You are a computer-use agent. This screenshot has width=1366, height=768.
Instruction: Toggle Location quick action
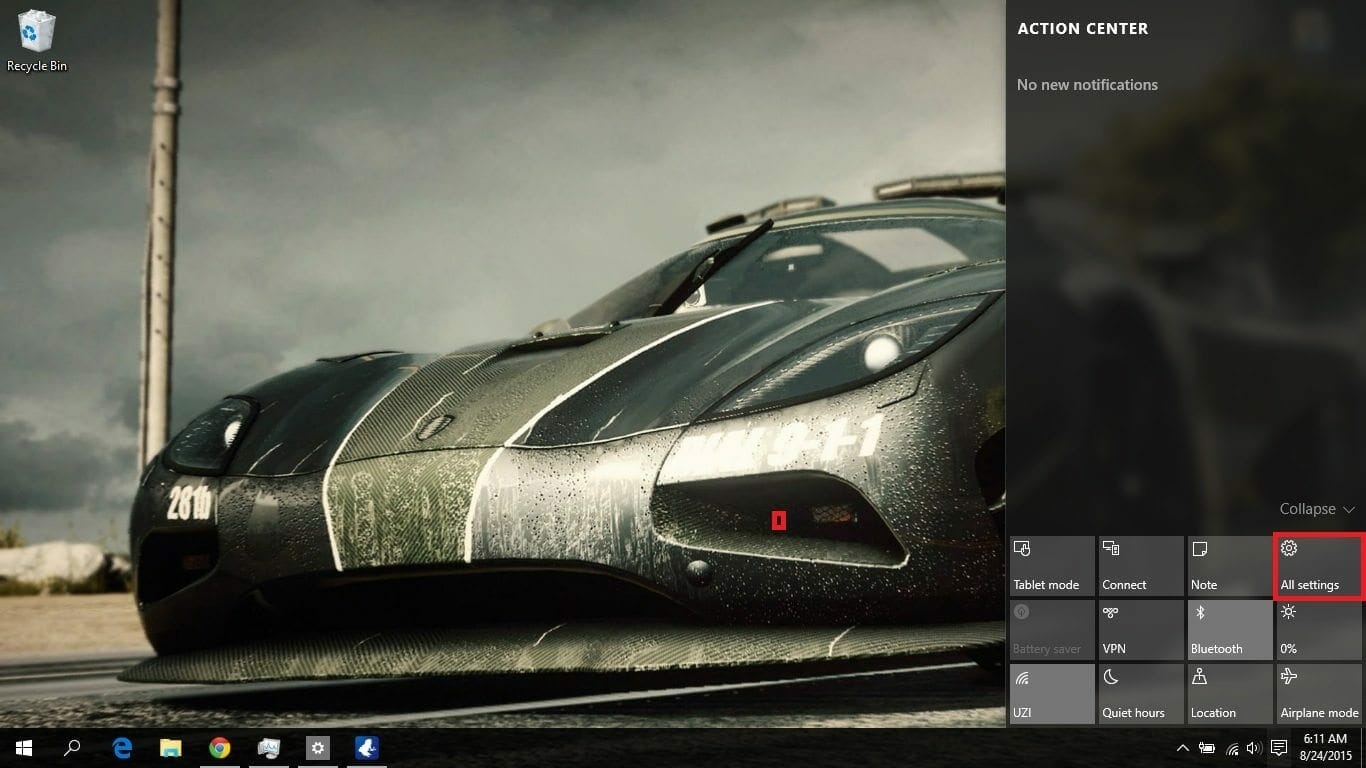(x=1229, y=694)
